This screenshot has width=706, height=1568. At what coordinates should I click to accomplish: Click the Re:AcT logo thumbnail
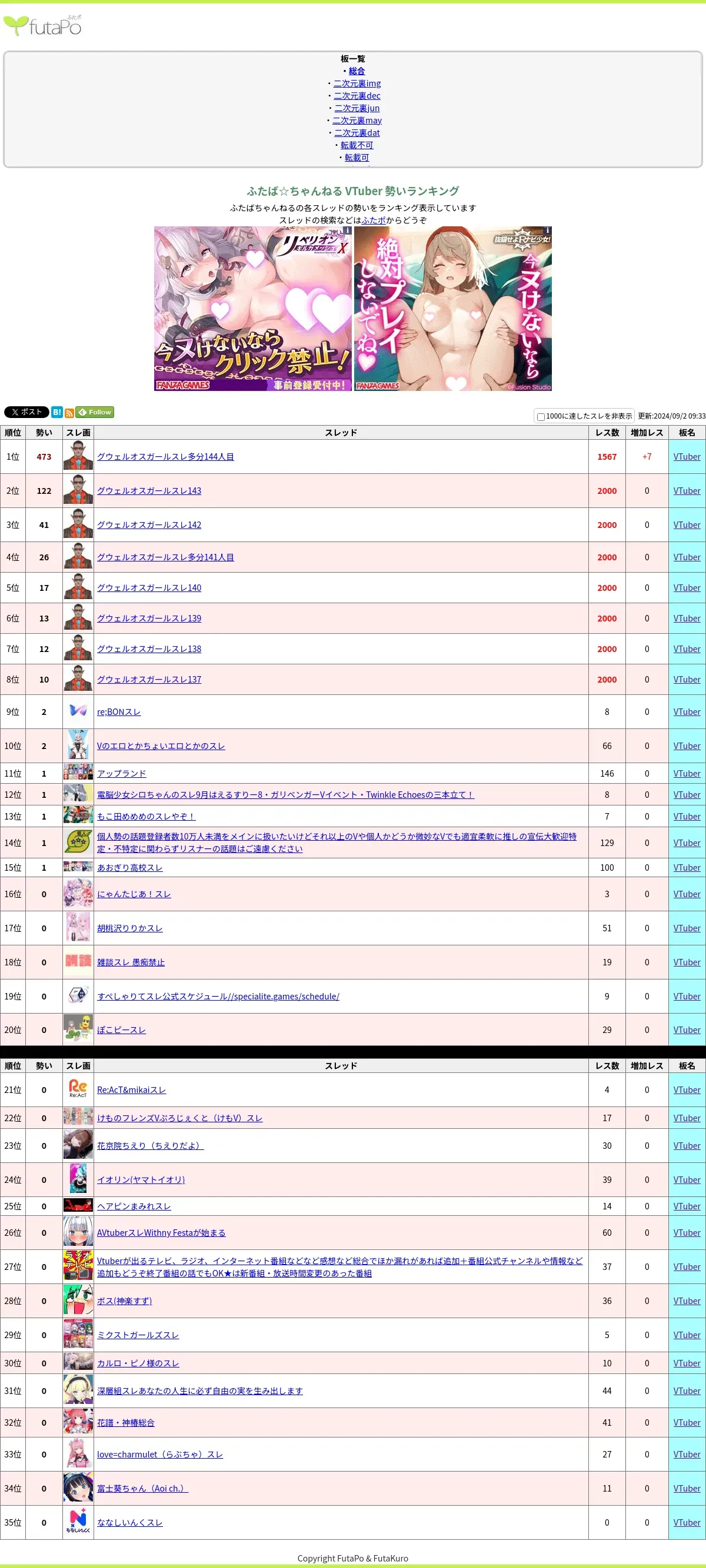click(x=78, y=1089)
